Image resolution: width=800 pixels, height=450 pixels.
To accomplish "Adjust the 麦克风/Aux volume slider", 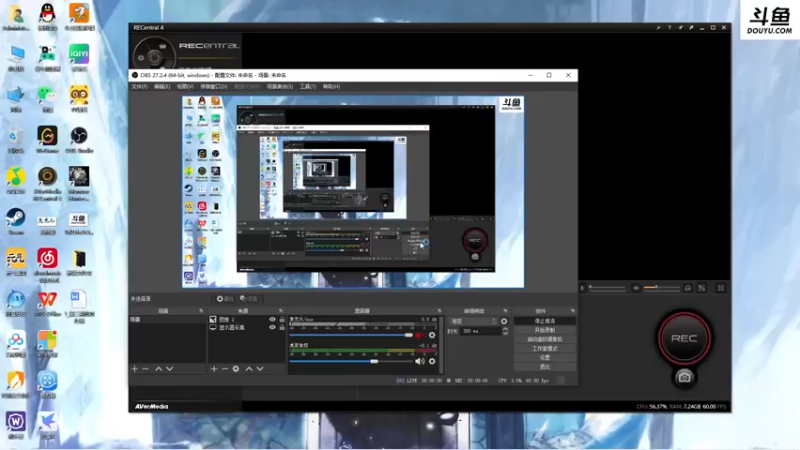I will coord(351,335).
